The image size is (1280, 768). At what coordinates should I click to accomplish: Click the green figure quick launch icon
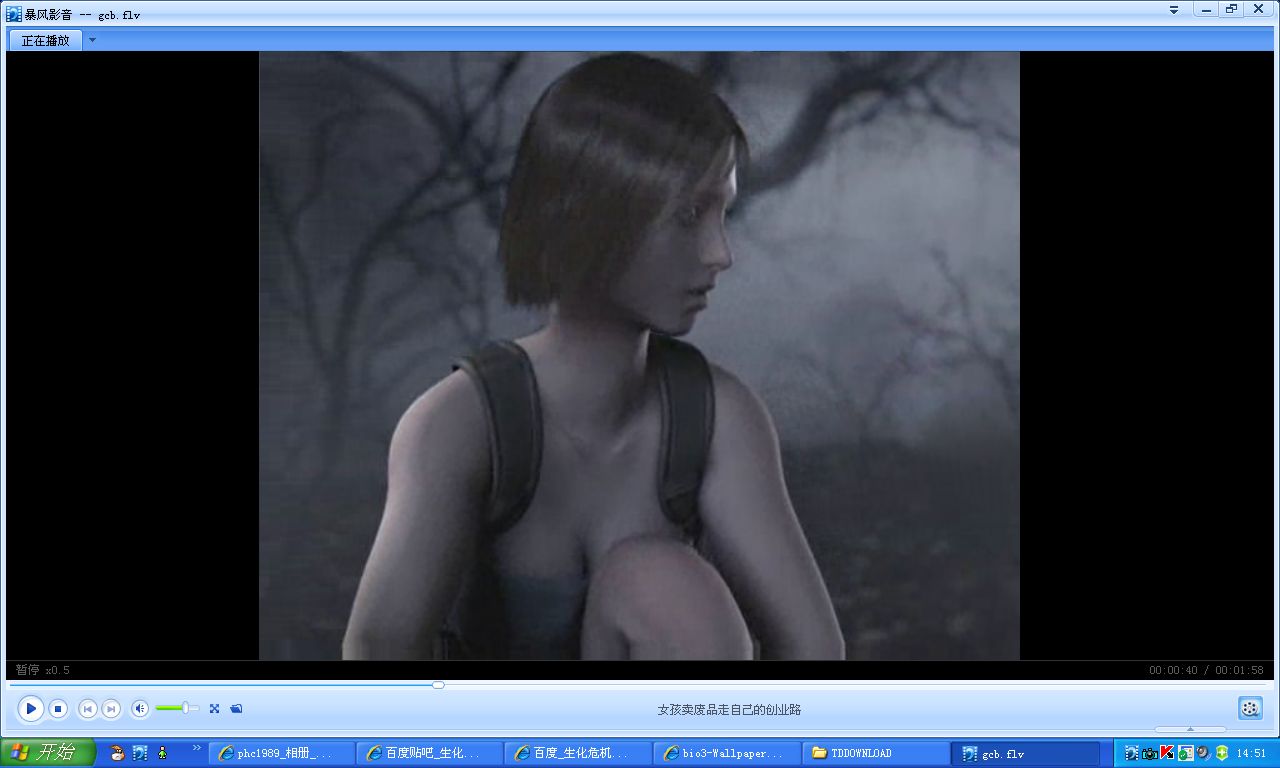(162, 753)
